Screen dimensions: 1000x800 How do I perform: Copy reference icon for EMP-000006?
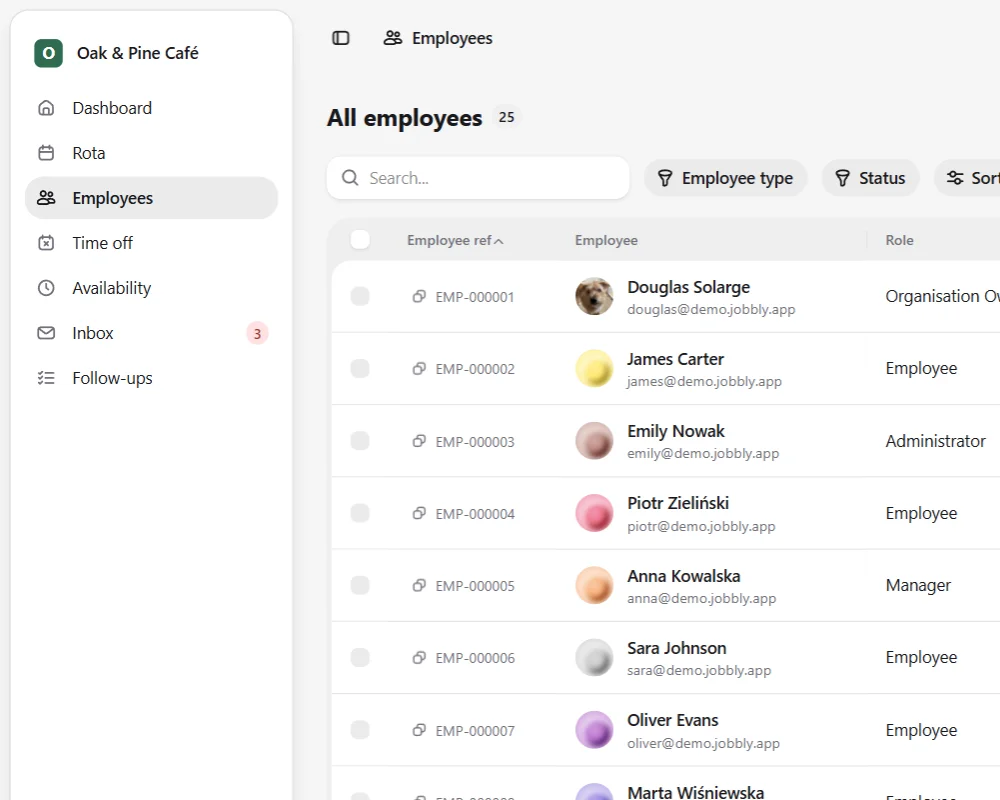[x=419, y=658]
